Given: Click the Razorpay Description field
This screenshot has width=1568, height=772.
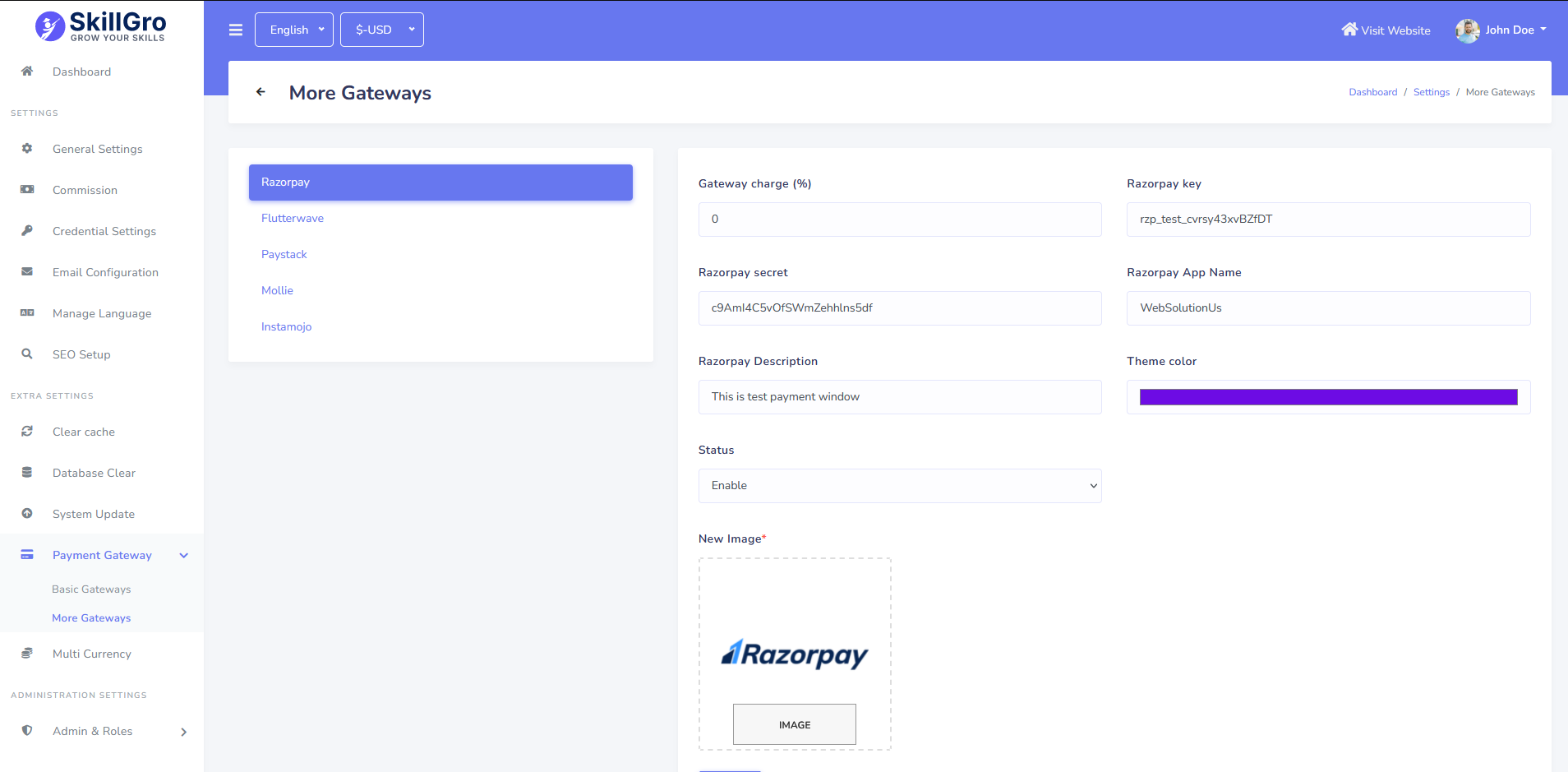Looking at the screenshot, I should 900,397.
